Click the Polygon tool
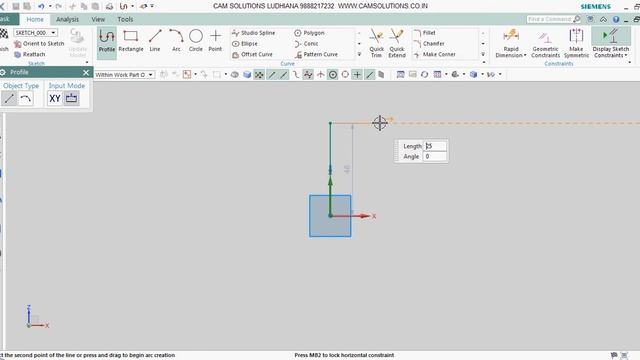Screen dimensions: 640x360 coord(309,33)
